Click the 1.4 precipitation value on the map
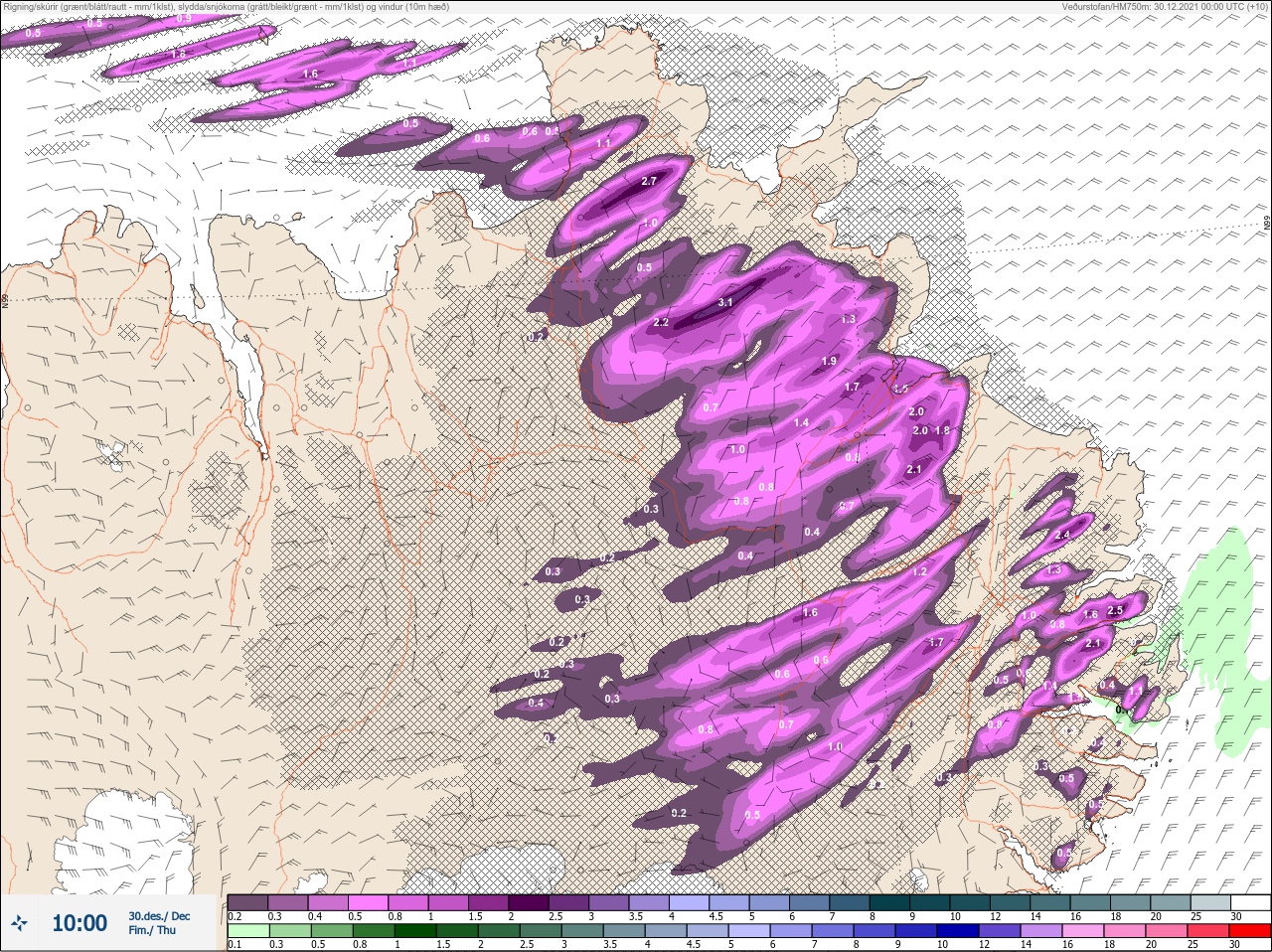This screenshot has width=1272, height=952. (801, 423)
